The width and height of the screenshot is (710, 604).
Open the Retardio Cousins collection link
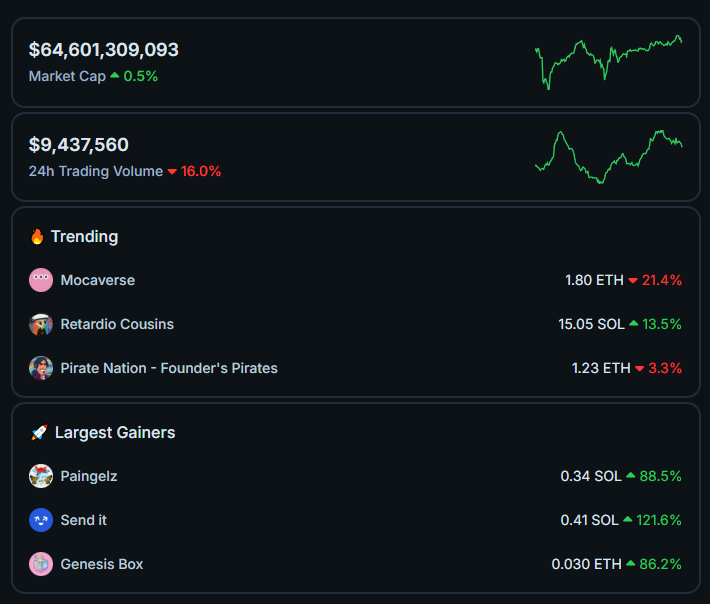coord(117,324)
